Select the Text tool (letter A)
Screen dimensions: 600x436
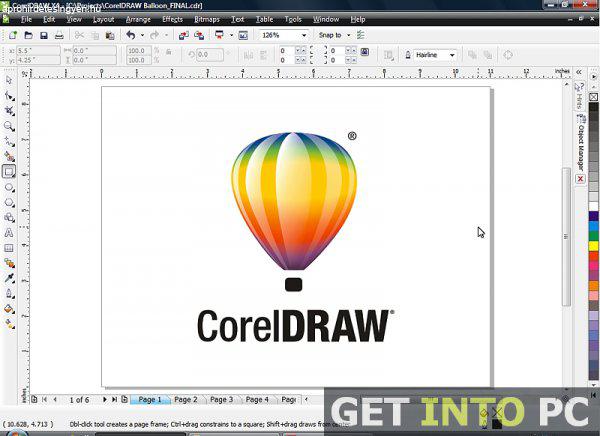coord(9,233)
